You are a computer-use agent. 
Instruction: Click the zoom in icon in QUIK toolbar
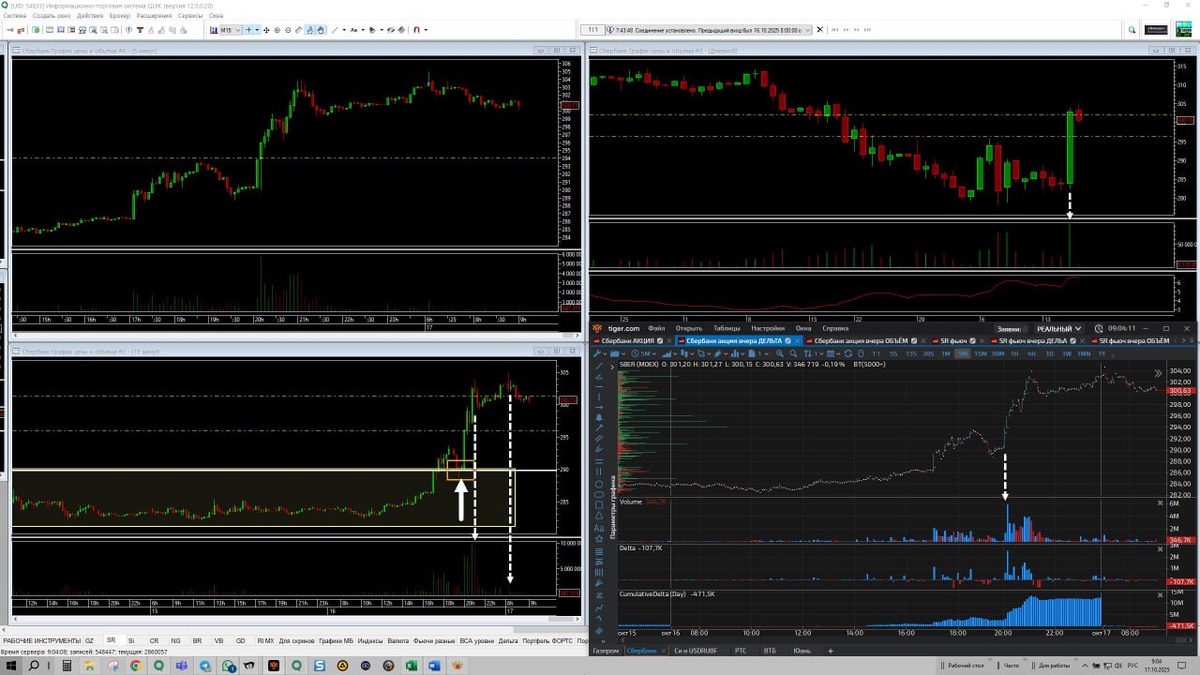click(x=277, y=30)
